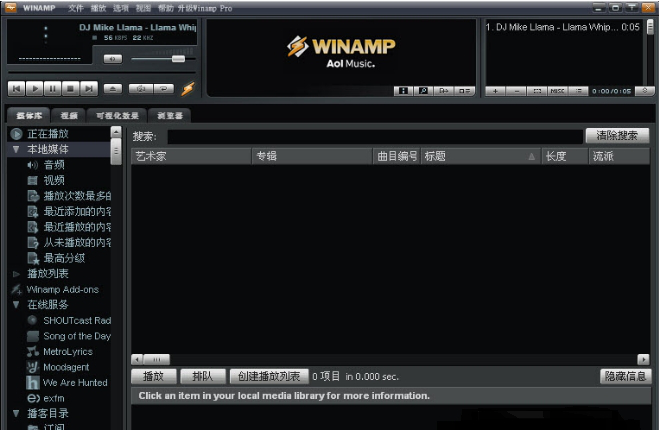Sort by the 艺术家 column header
The width and height of the screenshot is (659, 447).
[191, 156]
